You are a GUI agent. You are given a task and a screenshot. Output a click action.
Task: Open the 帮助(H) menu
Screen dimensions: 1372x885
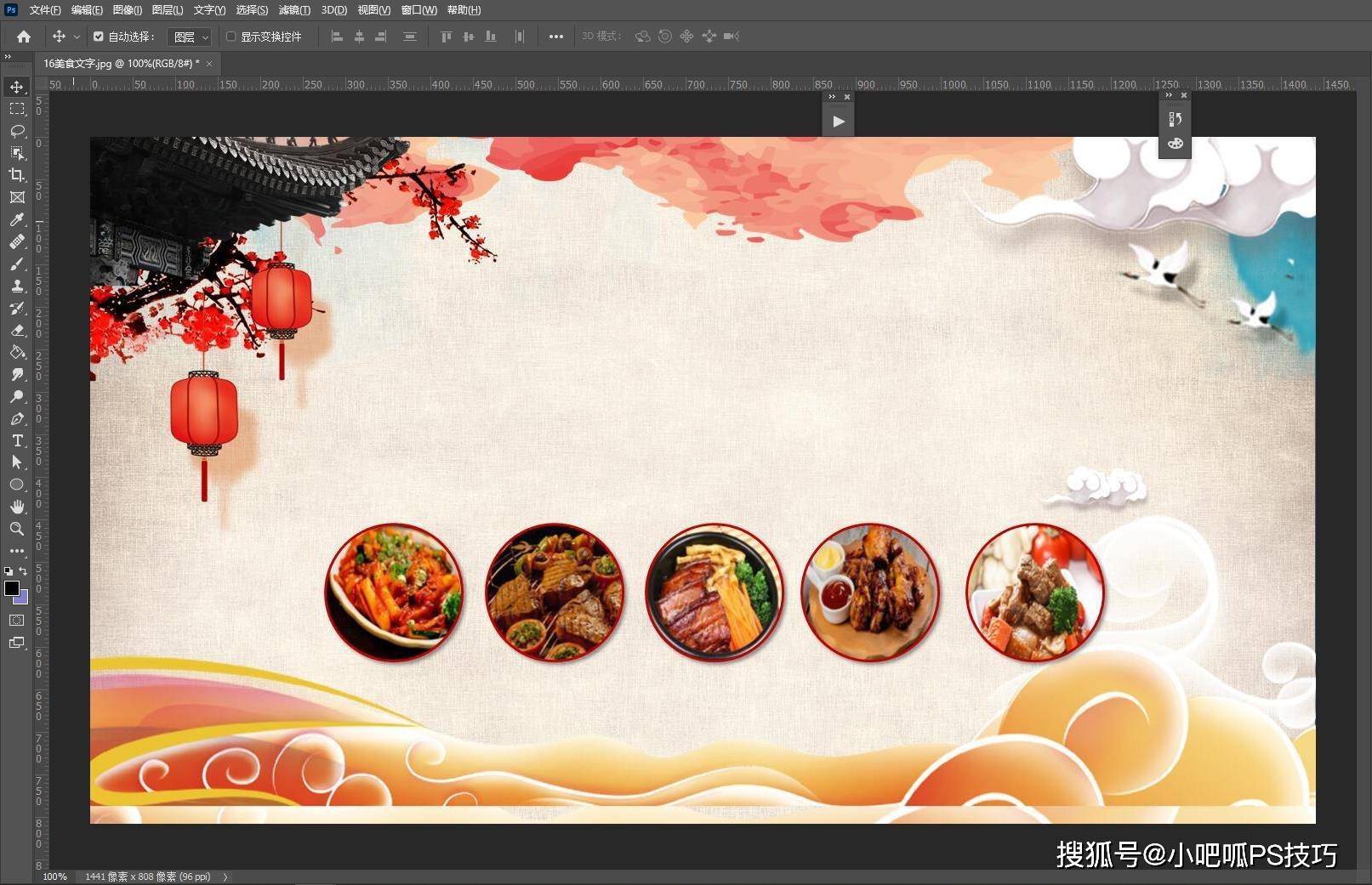point(464,10)
